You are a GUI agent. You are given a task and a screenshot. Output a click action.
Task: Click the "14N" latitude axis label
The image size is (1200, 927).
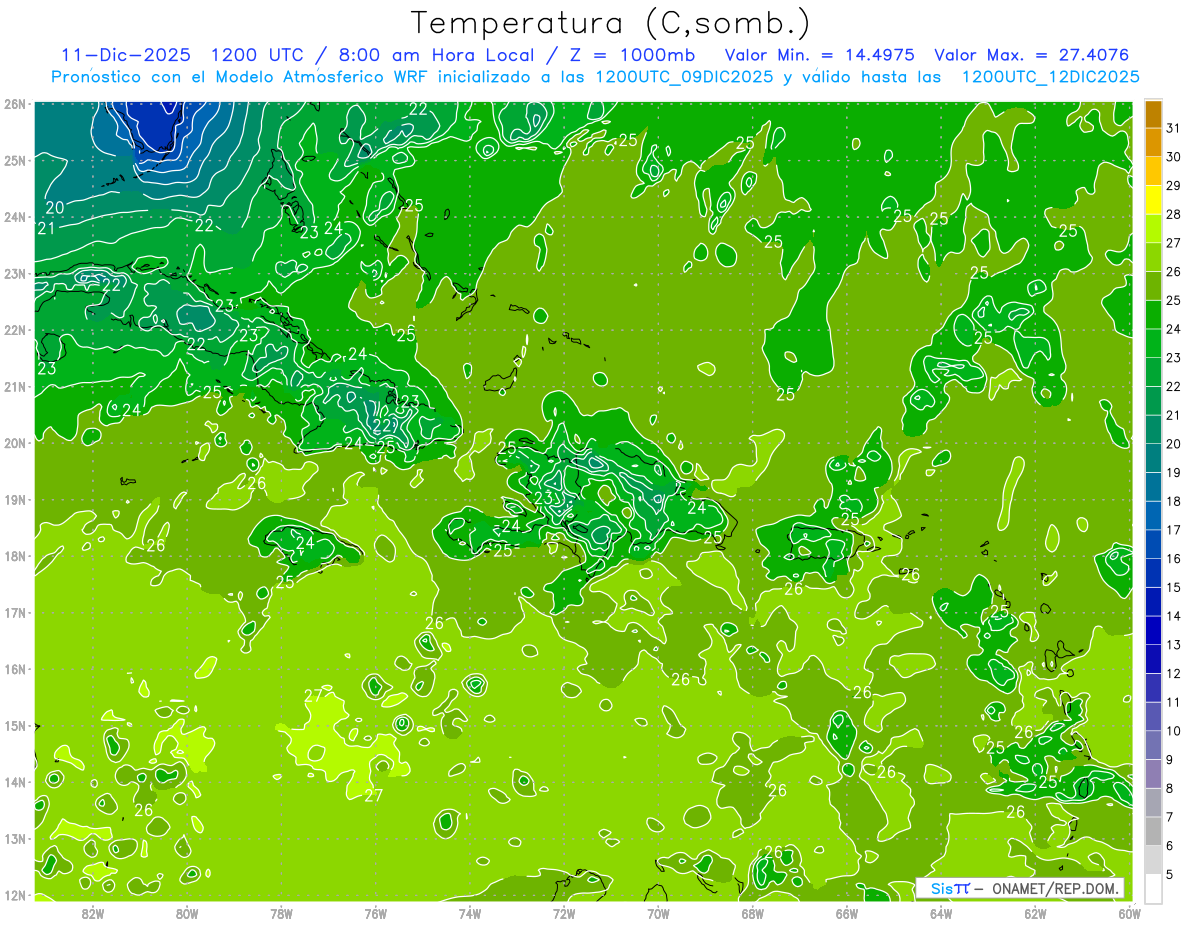pyautogui.click(x=15, y=782)
